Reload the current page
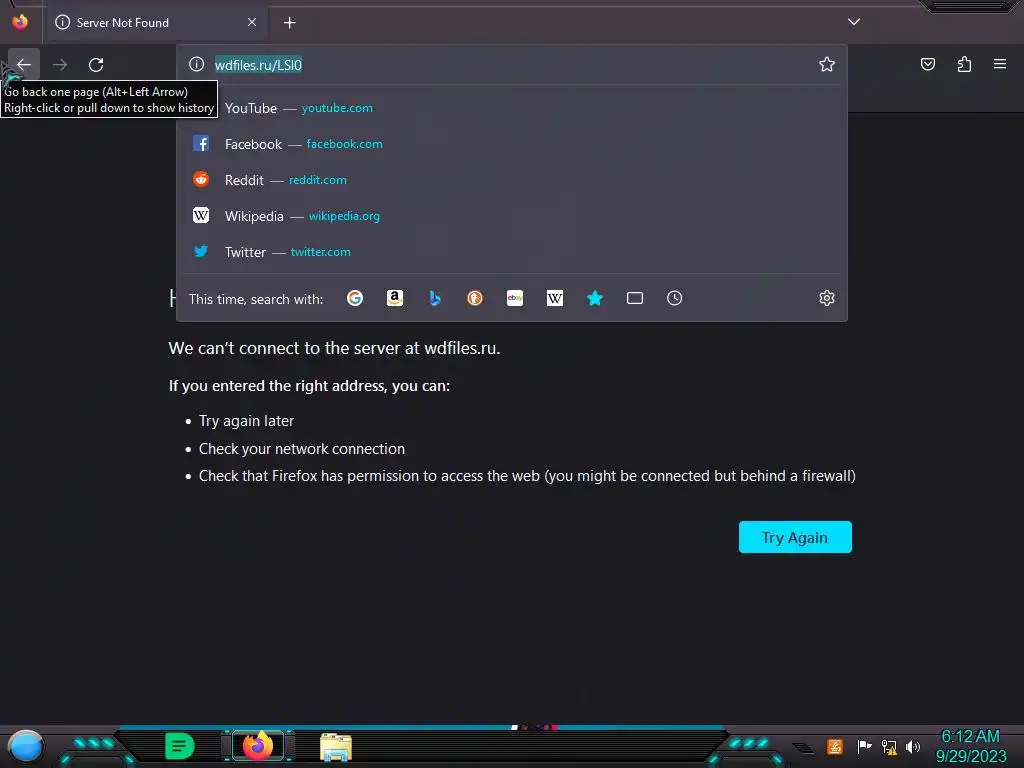 [x=96, y=65]
